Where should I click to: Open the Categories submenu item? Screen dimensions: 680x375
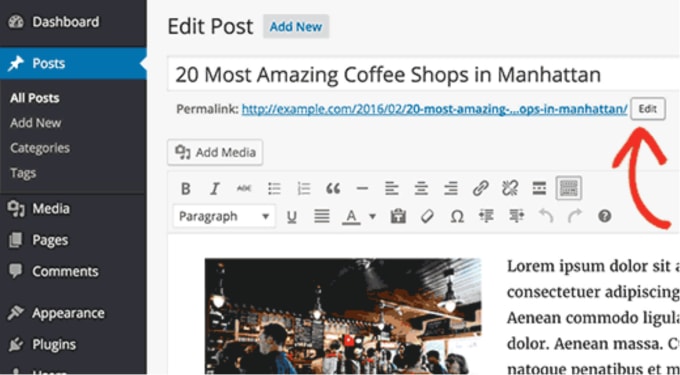(x=40, y=148)
